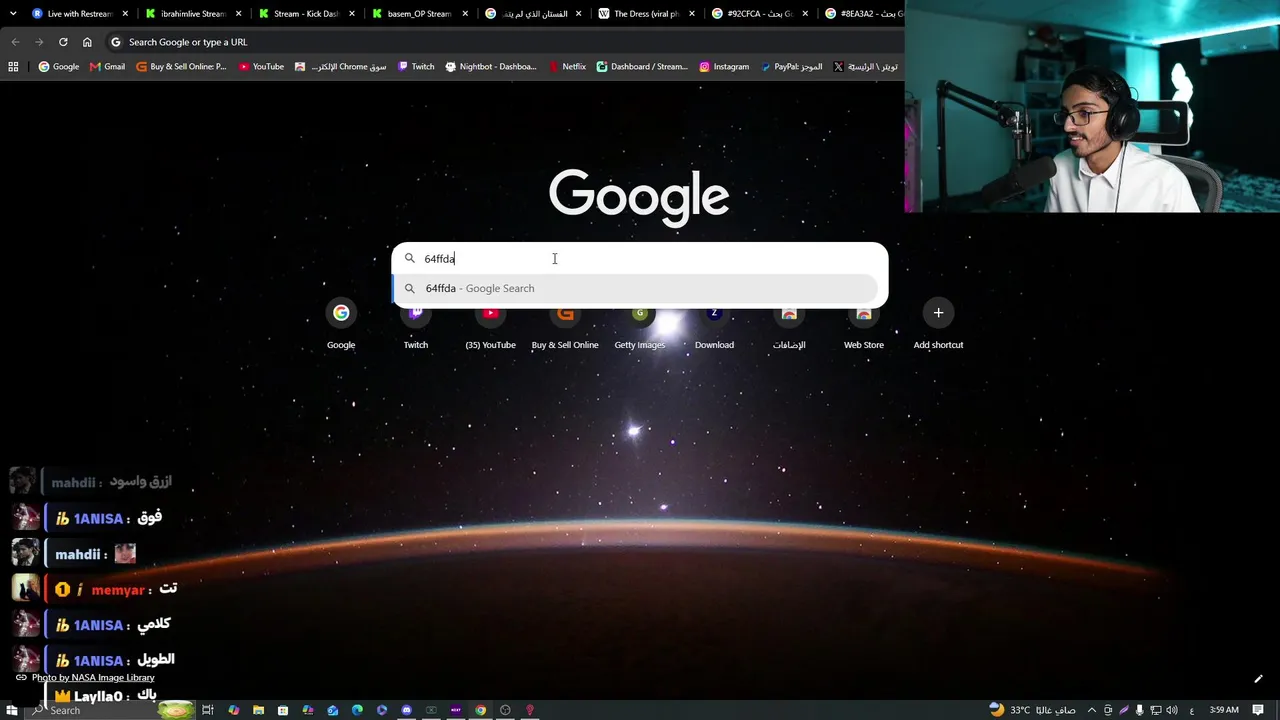Image resolution: width=1280 pixels, height=720 pixels.
Task: Click the taskbar Search box
Action: (110, 710)
